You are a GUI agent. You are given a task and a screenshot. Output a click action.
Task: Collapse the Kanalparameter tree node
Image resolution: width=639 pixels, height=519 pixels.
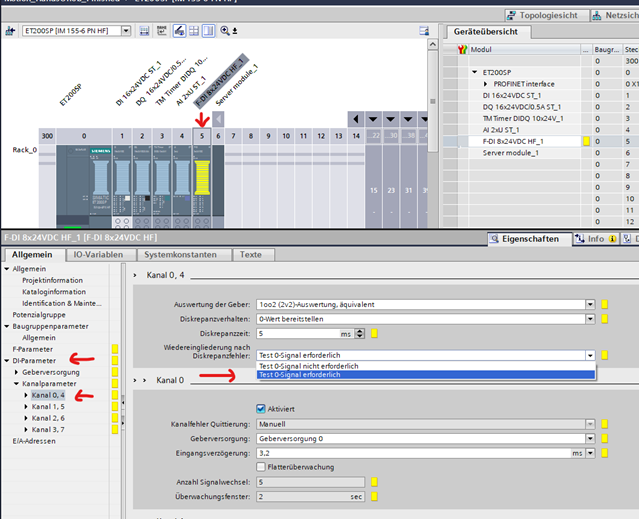click(17, 383)
